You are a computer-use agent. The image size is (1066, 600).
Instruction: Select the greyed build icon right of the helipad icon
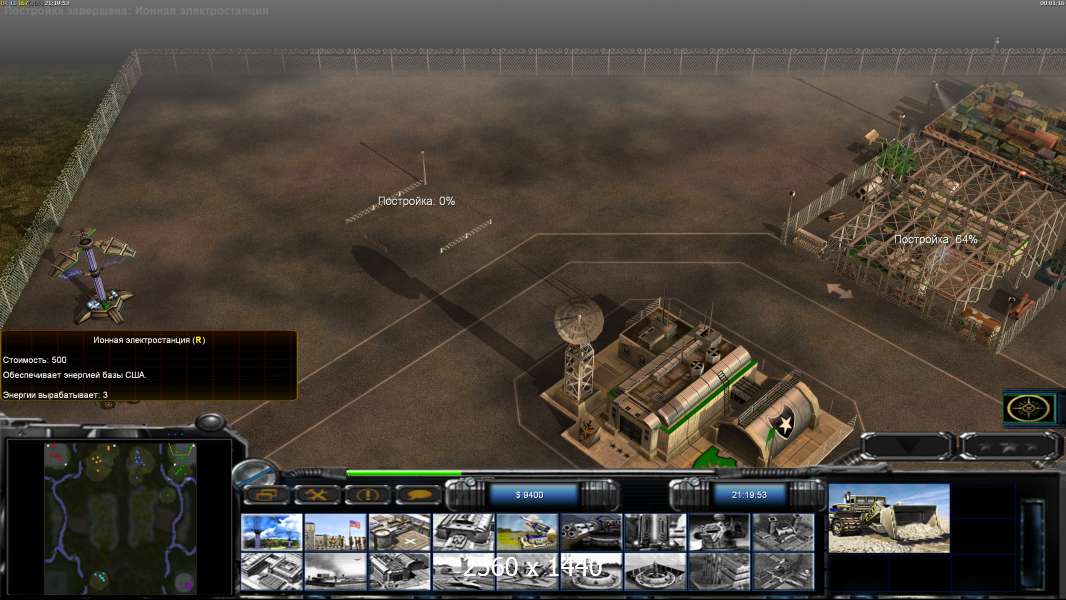pyautogui.click(x=464, y=531)
